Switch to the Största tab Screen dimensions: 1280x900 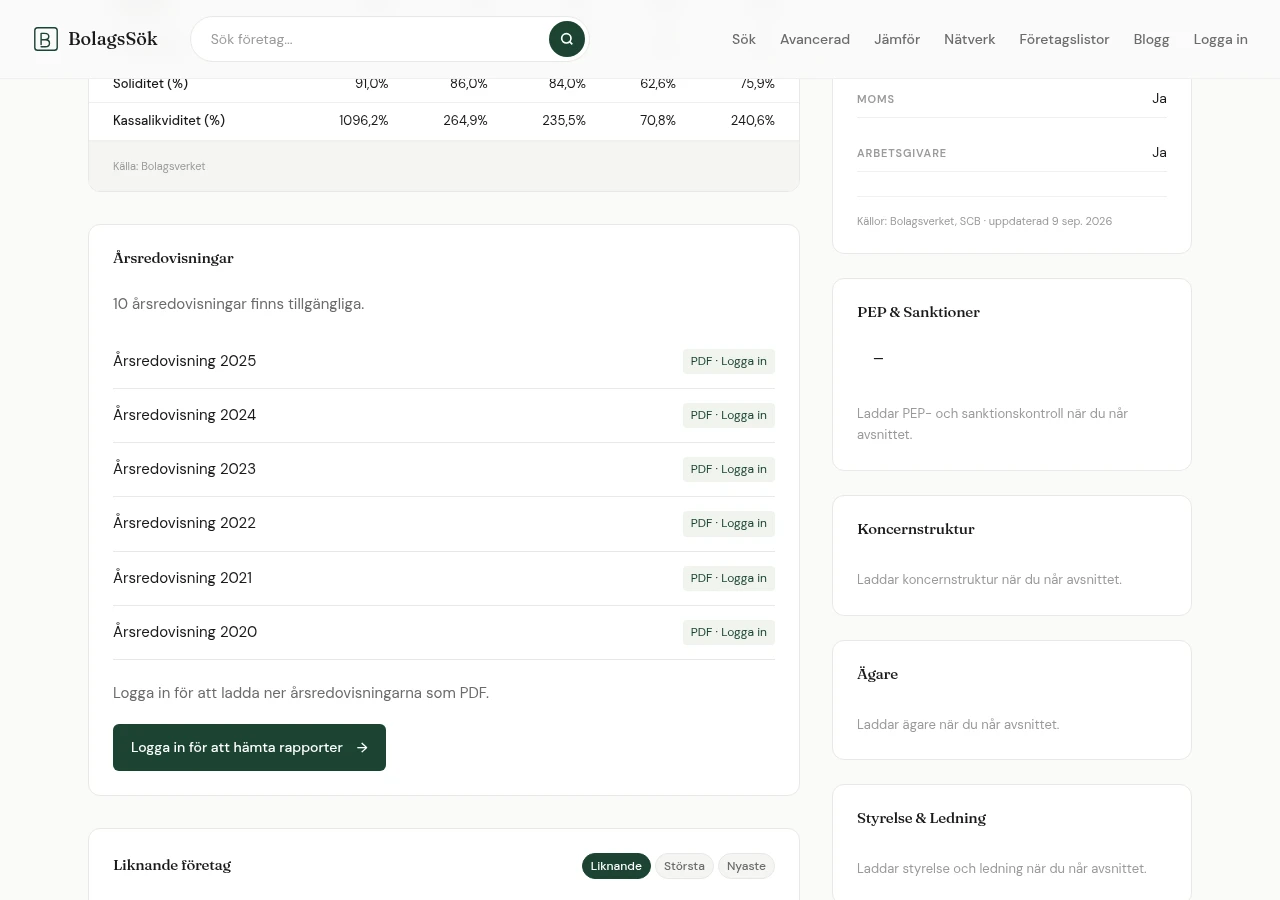[684, 866]
